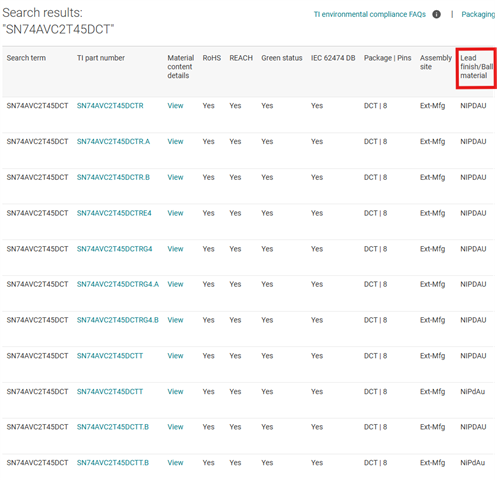497x480 pixels.
Task: Click the Green status column header
Action: (282, 58)
